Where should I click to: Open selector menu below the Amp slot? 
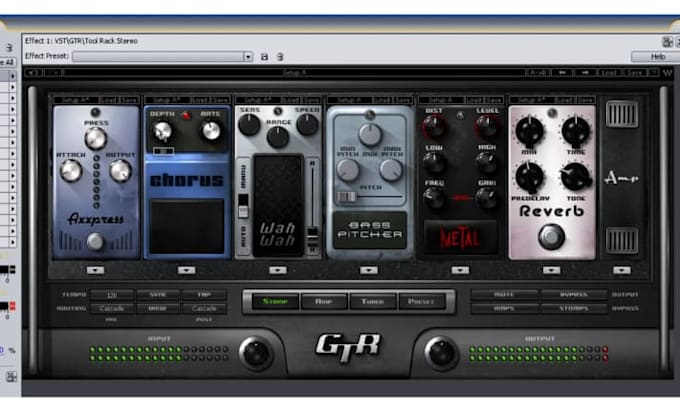point(621,270)
